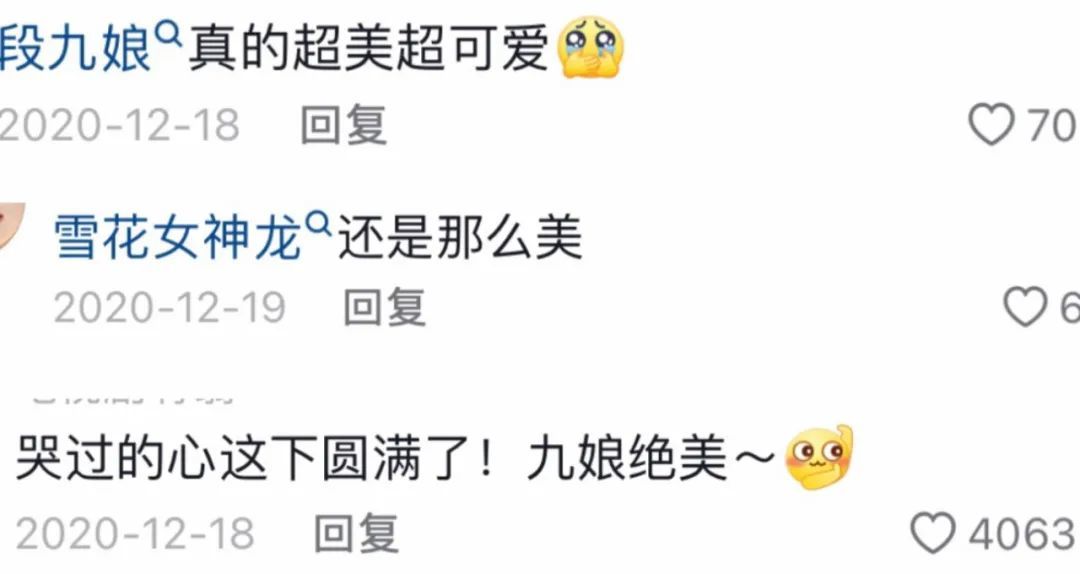Select the comment text 真的超美超可爱
The width and height of the screenshot is (1080, 574).
[x=368, y=48]
